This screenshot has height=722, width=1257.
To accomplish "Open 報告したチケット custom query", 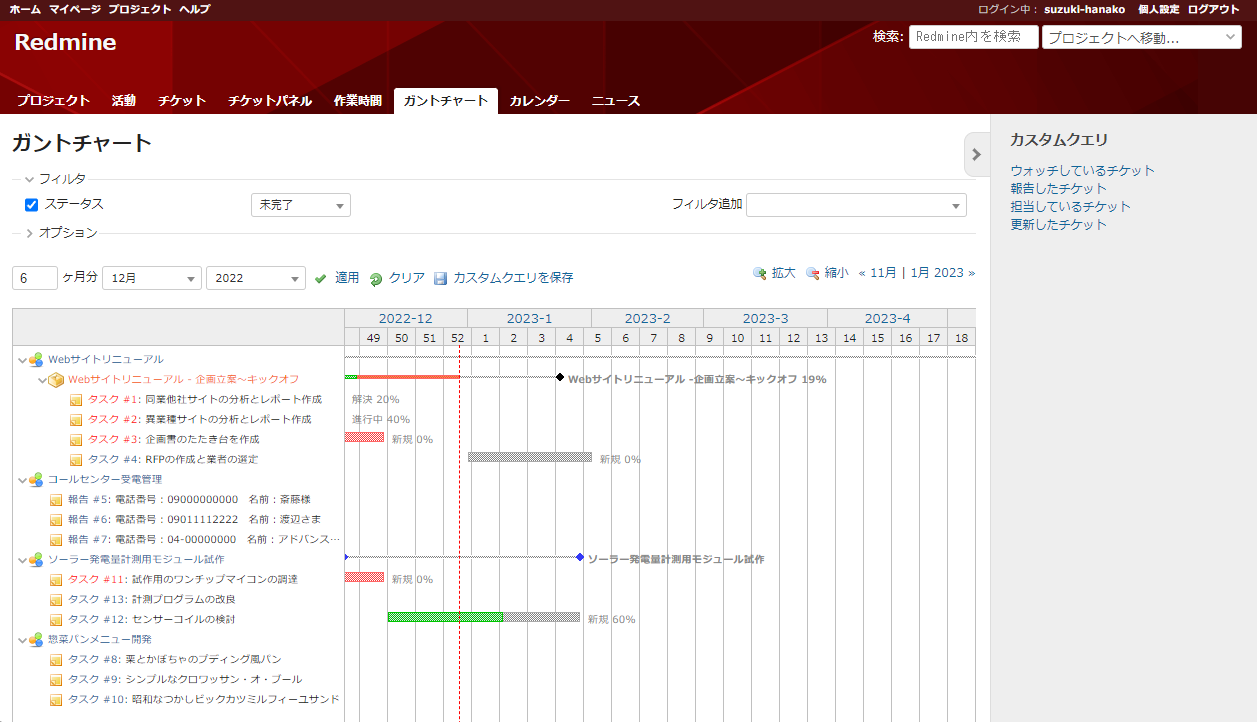I will [1058, 189].
